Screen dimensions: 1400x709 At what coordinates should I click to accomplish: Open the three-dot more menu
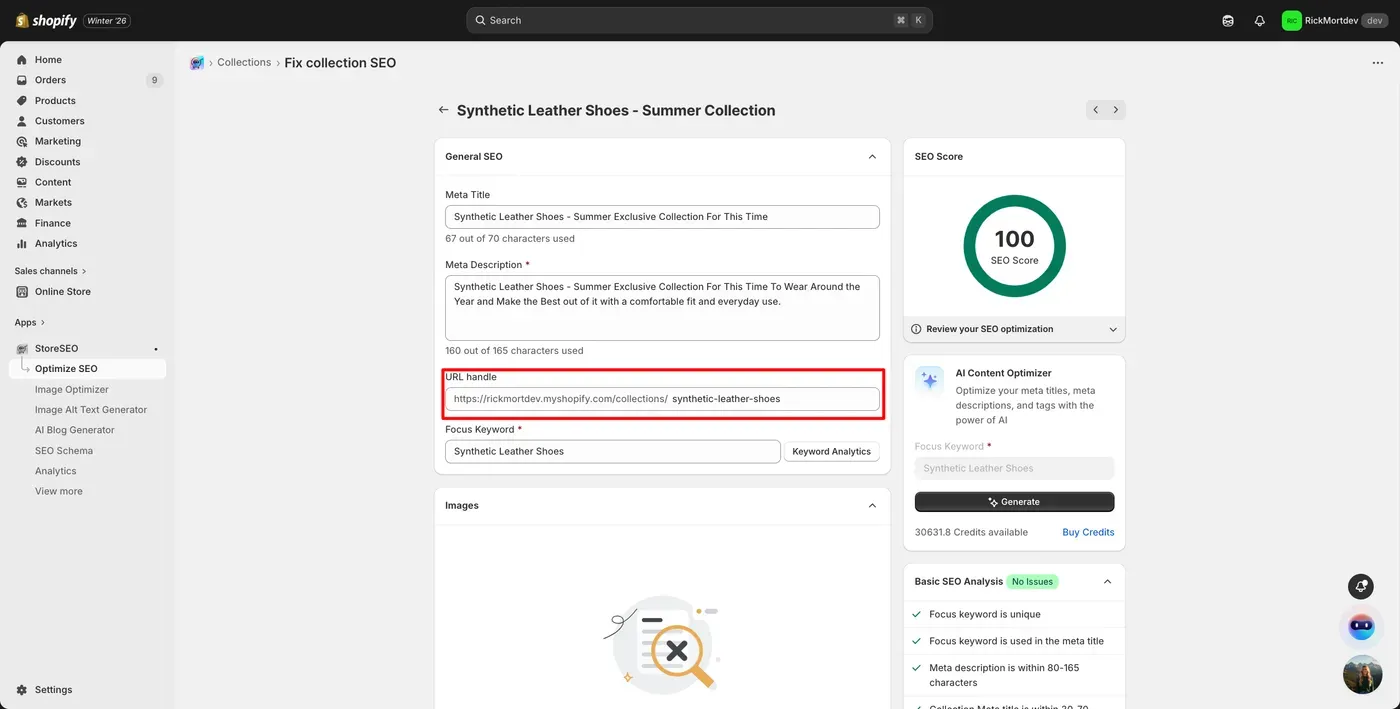coord(1378,63)
